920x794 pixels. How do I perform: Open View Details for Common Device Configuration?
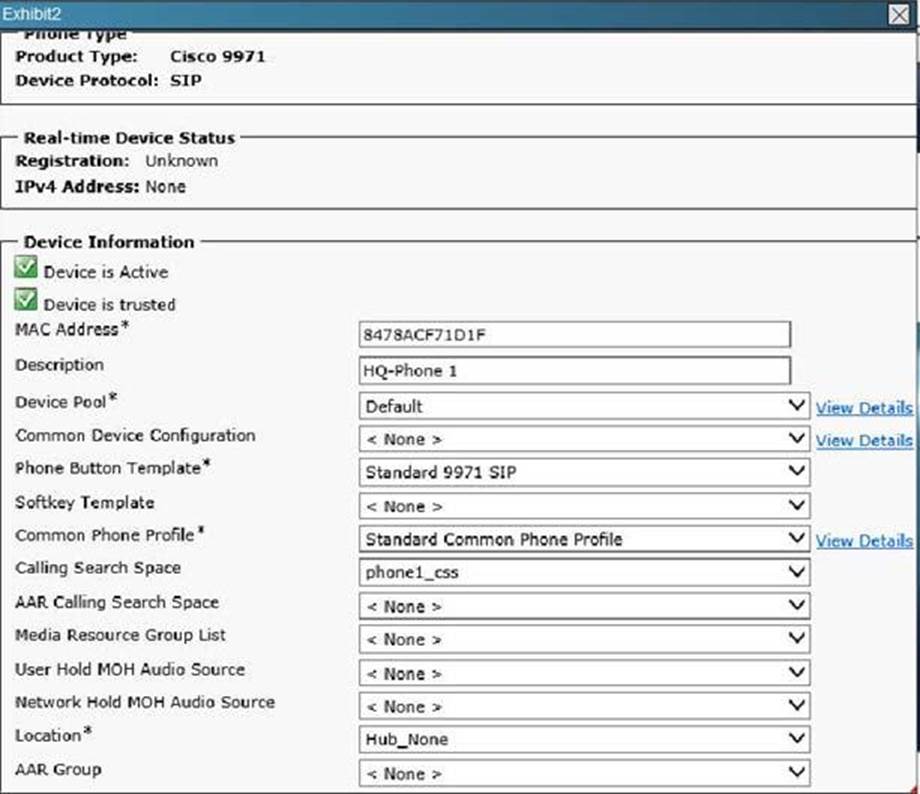tap(864, 440)
